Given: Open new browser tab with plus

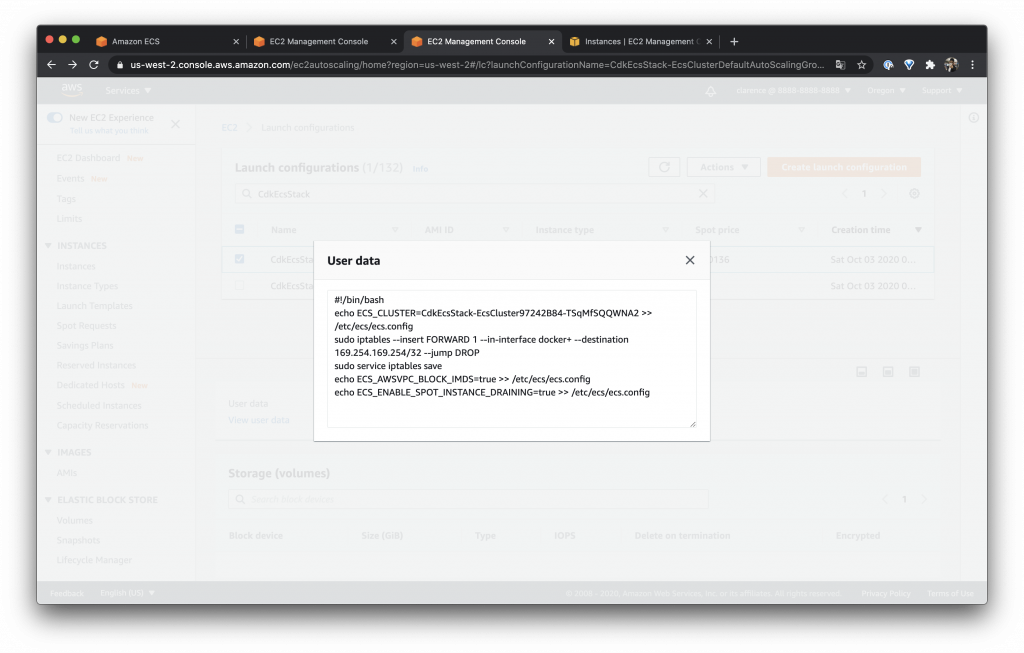Looking at the screenshot, I should pyautogui.click(x=734, y=41).
